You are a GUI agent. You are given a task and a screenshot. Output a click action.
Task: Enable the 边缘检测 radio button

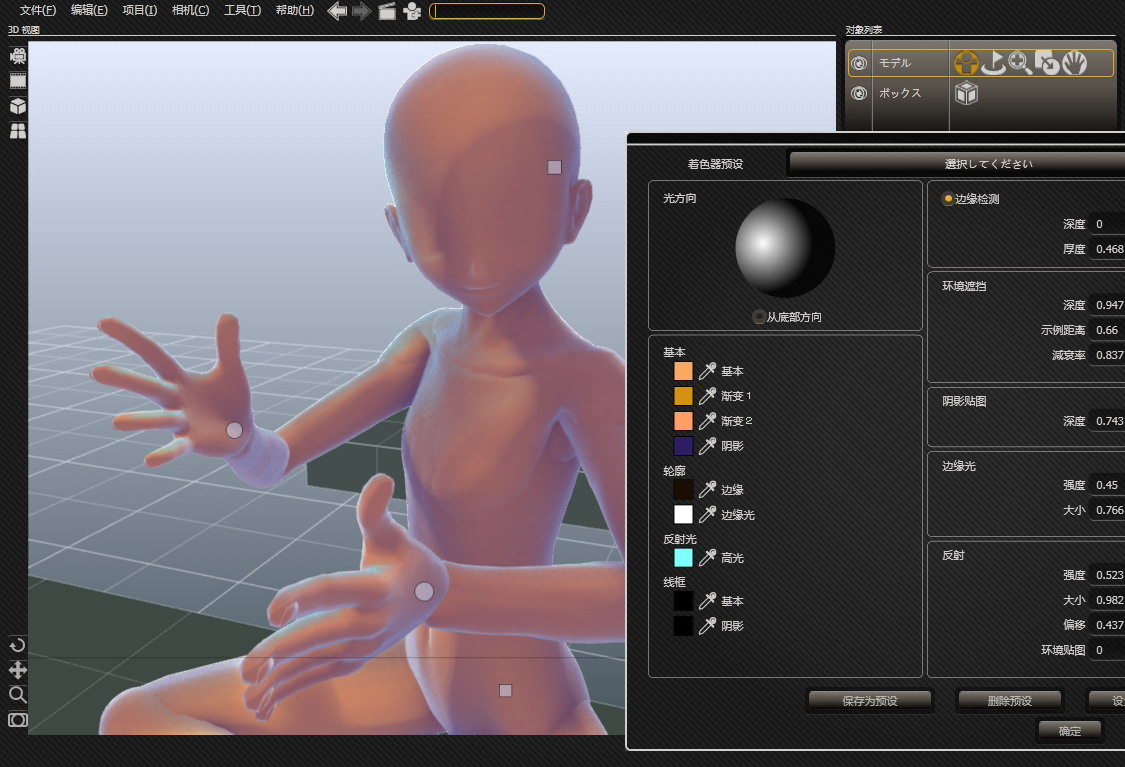pyautogui.click(x=948, y=199)
